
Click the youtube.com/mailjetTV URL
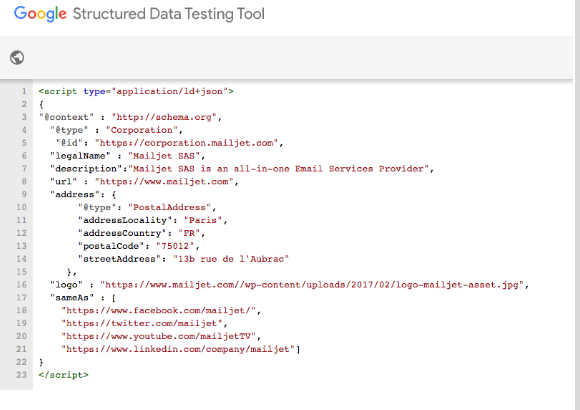coord(158,336)
